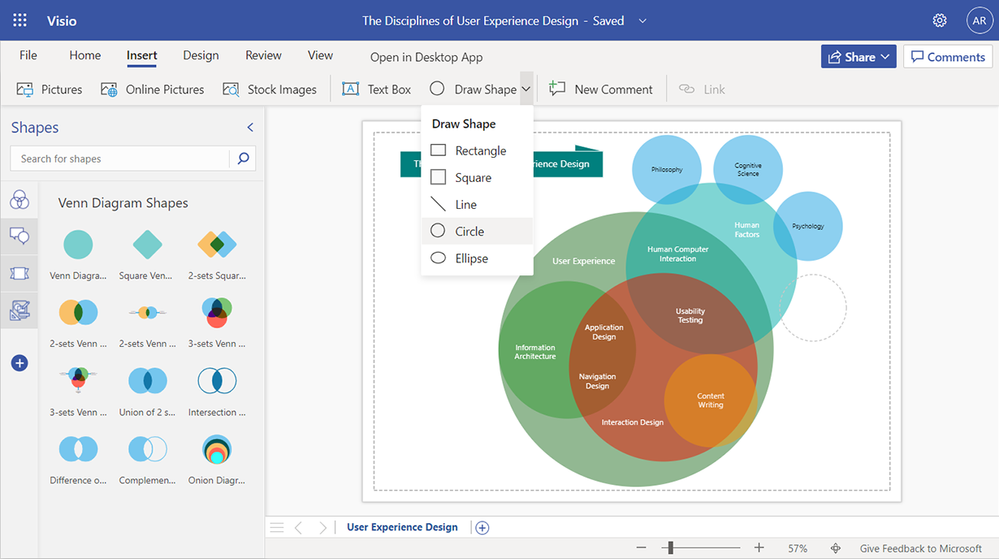999x559 pixels.
Task: Click Give Feedback to Microsoft
Action: tap(921, 548)
